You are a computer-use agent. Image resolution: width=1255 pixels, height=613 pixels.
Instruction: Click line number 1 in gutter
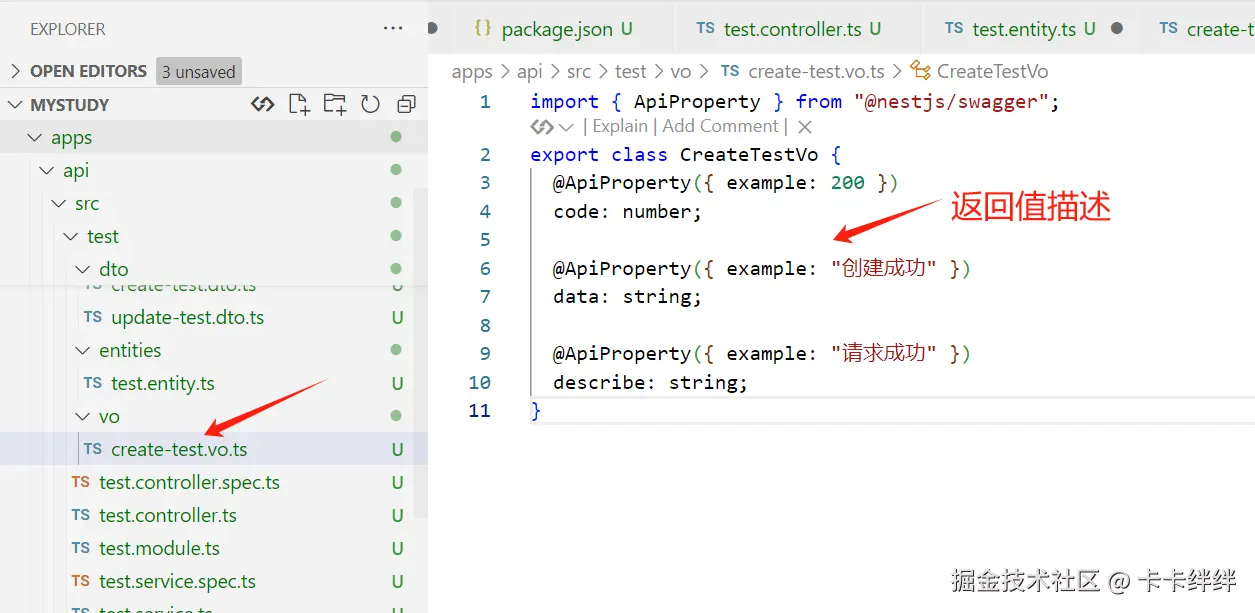pos(485,101)
